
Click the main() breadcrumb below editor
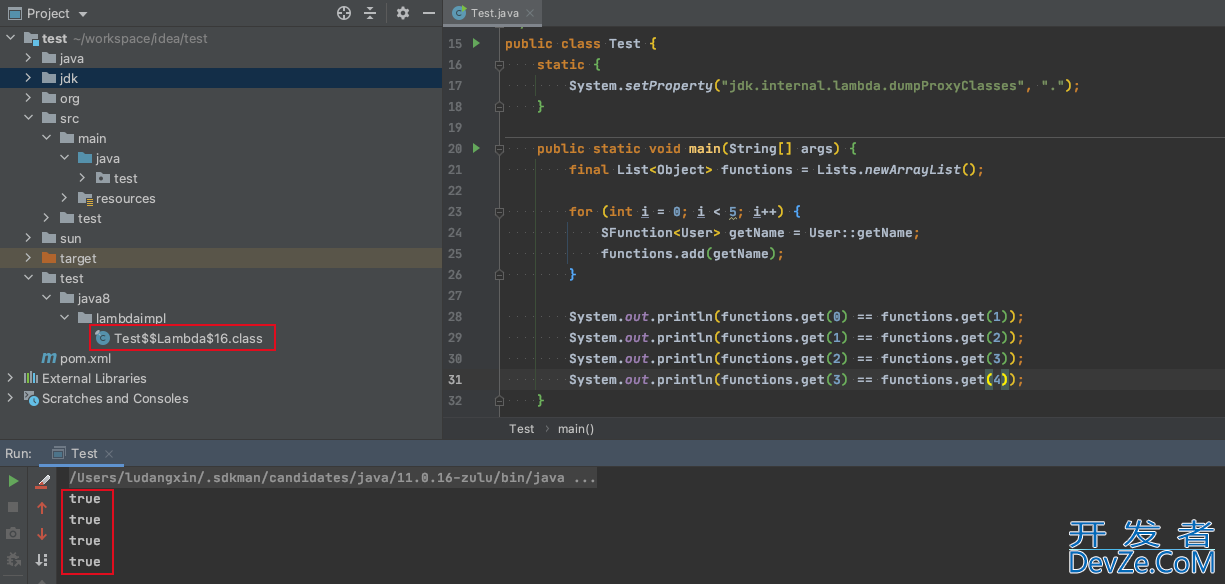click(x=576, y=428)
